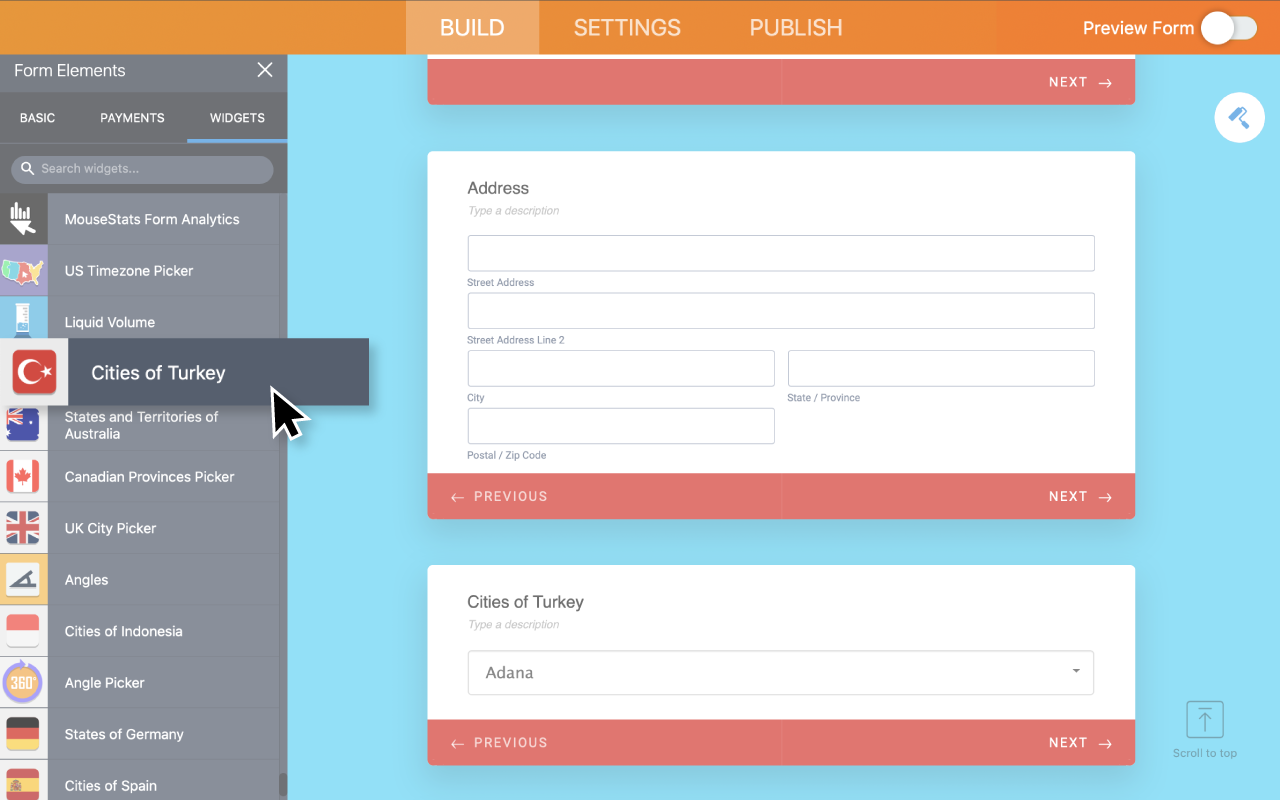1280x800 pixels.
Task: Click the Search widgets input field
Action: click(150, 169)
